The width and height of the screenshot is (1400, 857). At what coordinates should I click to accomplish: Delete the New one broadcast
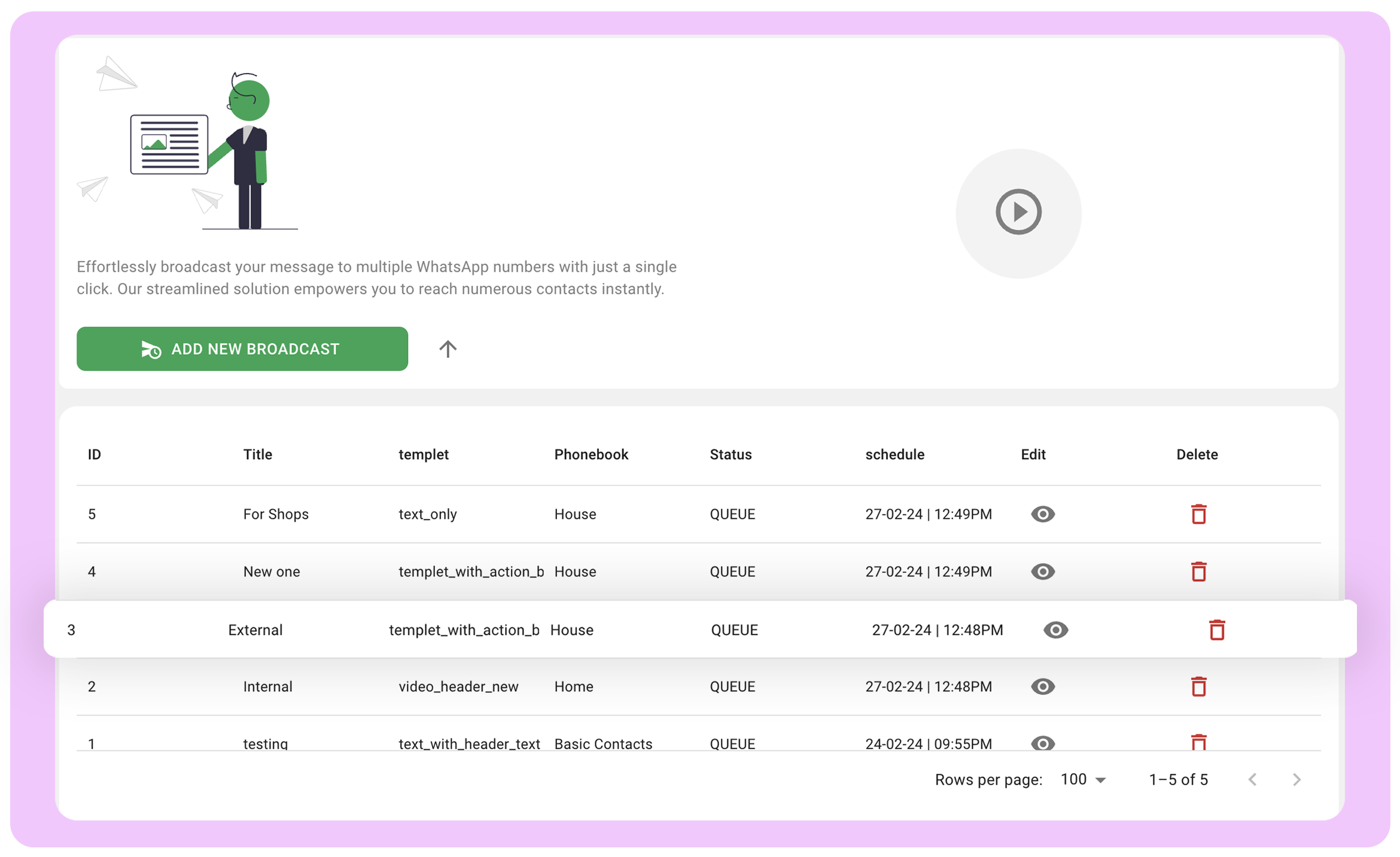(1198, 572)
